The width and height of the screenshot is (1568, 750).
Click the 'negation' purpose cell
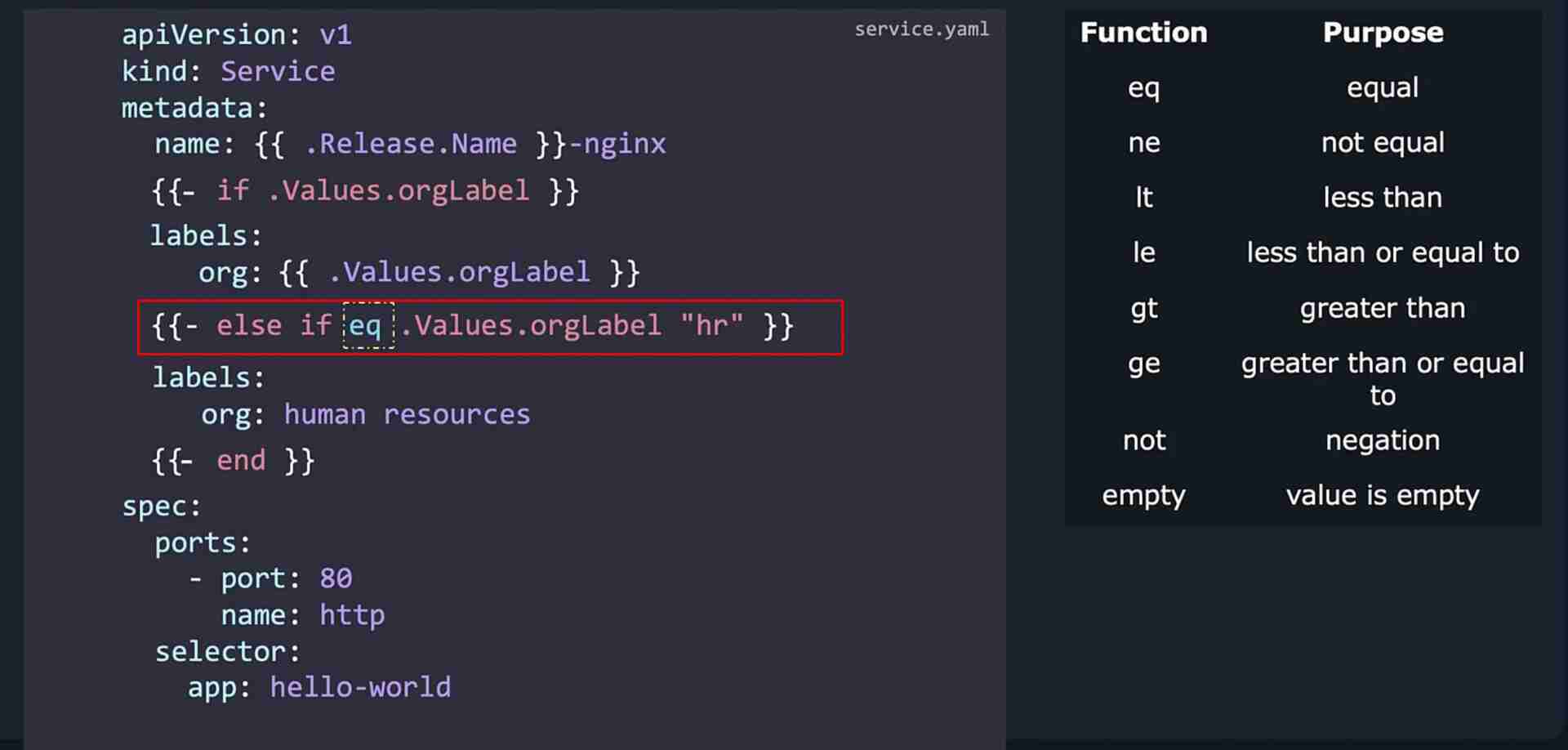click(1383, 440)
